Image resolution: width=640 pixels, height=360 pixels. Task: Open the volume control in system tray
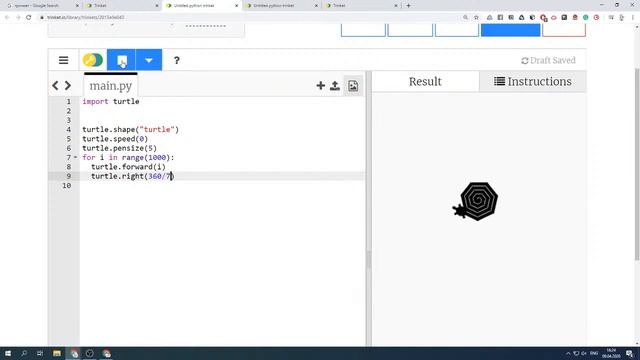click(x=584, y=353)
